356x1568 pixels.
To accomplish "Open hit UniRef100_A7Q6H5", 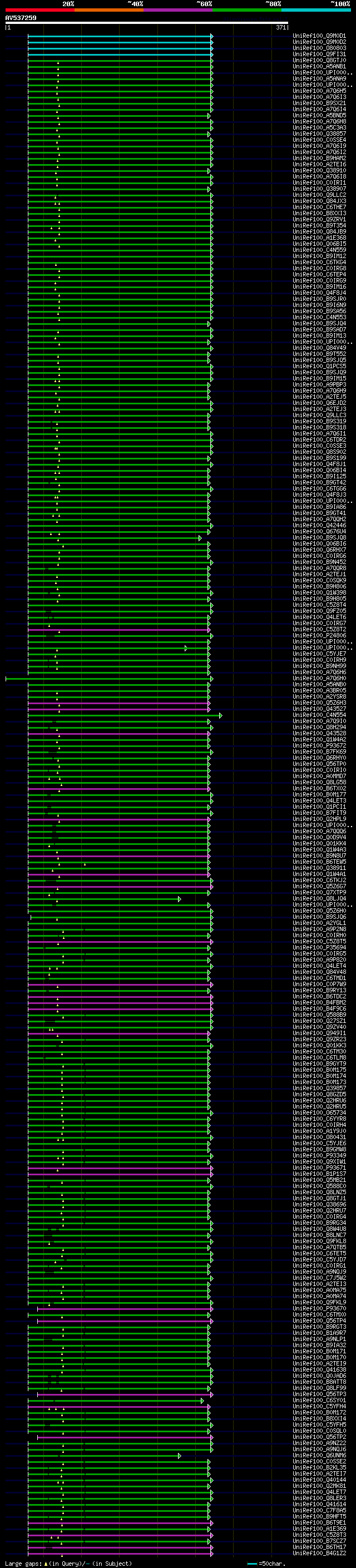I will tap(319, 91).
